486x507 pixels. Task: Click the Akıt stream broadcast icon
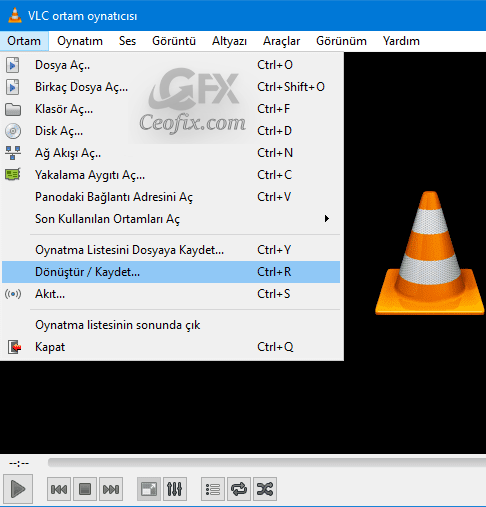click(x=13, y=294)
